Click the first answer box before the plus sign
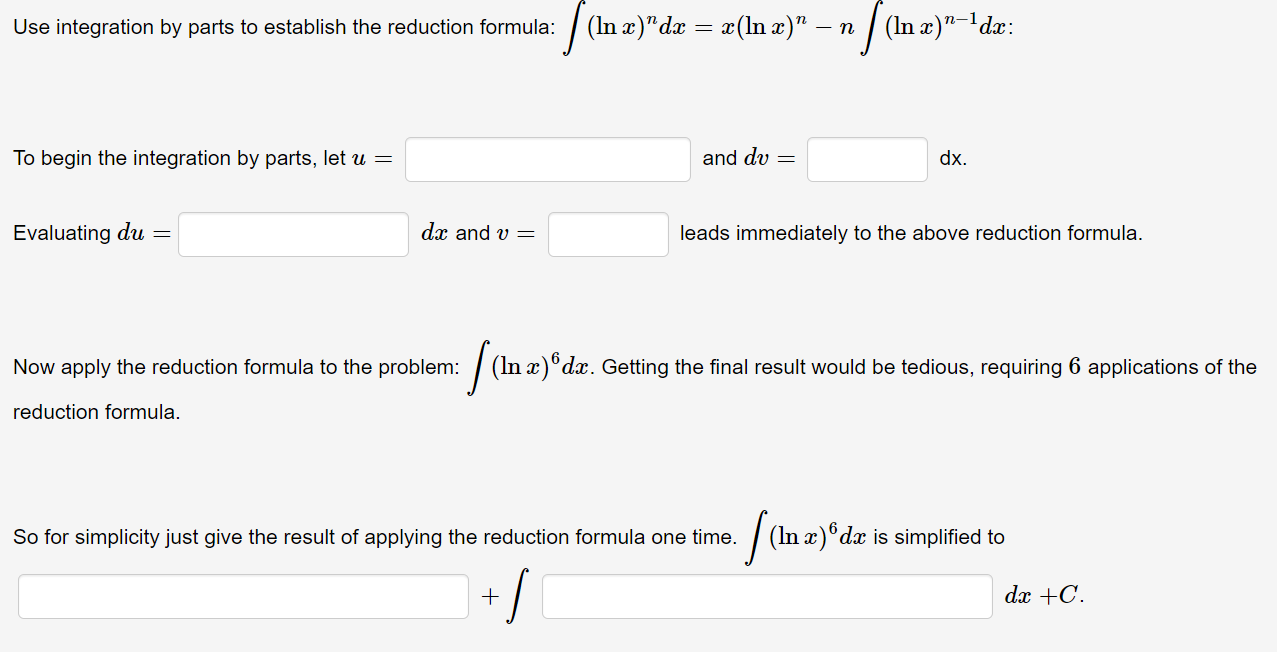 (x=243, y=595)
